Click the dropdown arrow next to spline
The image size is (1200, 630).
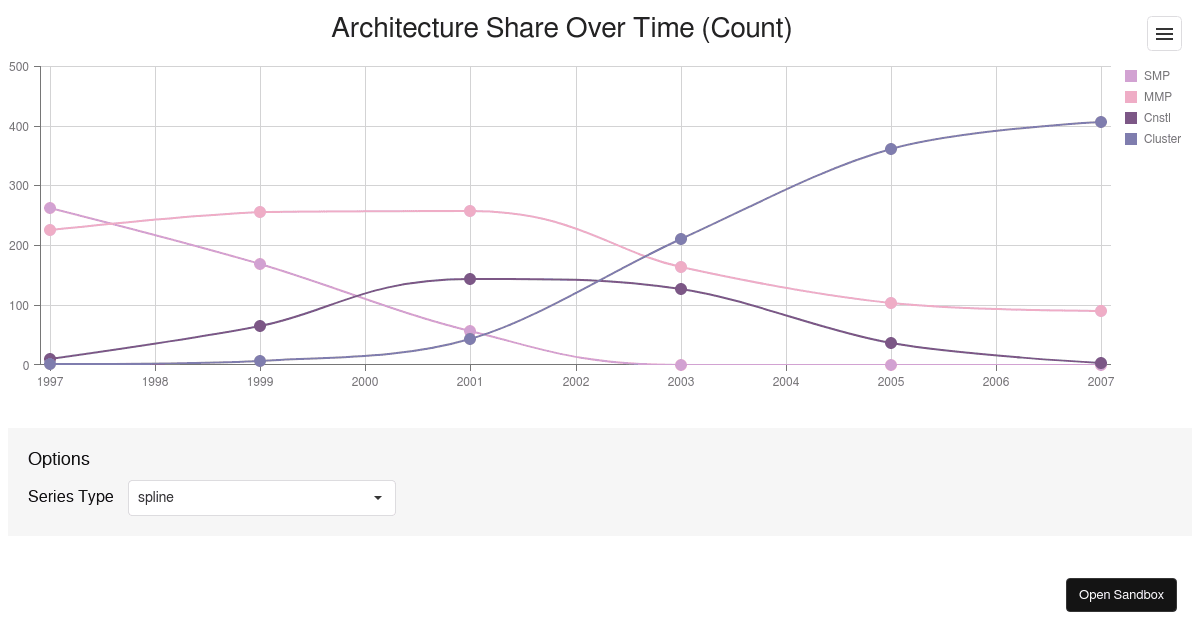pyautogui.click(x=378, y=497)
